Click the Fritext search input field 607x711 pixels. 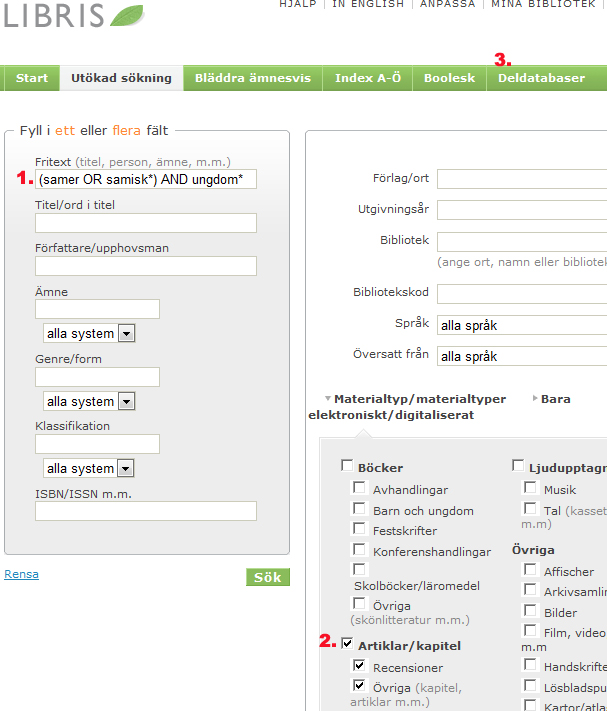(146, 179)
